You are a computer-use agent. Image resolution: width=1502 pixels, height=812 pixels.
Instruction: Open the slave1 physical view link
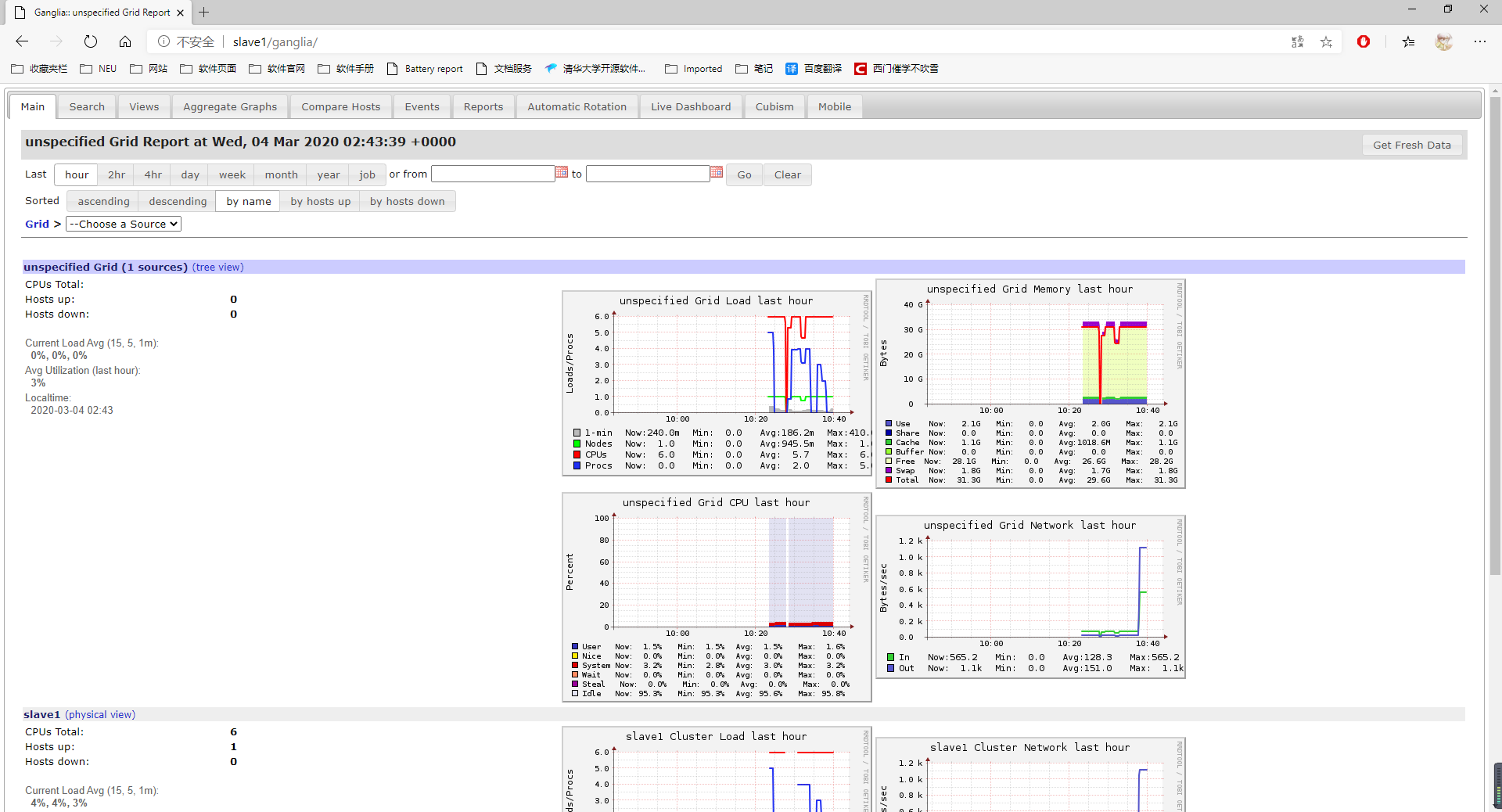tap(100, 715)
